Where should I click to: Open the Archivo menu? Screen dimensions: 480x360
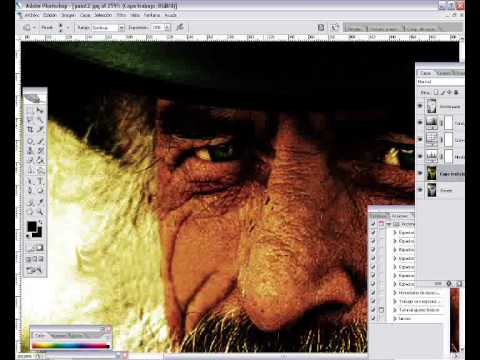tap(32, 15)
